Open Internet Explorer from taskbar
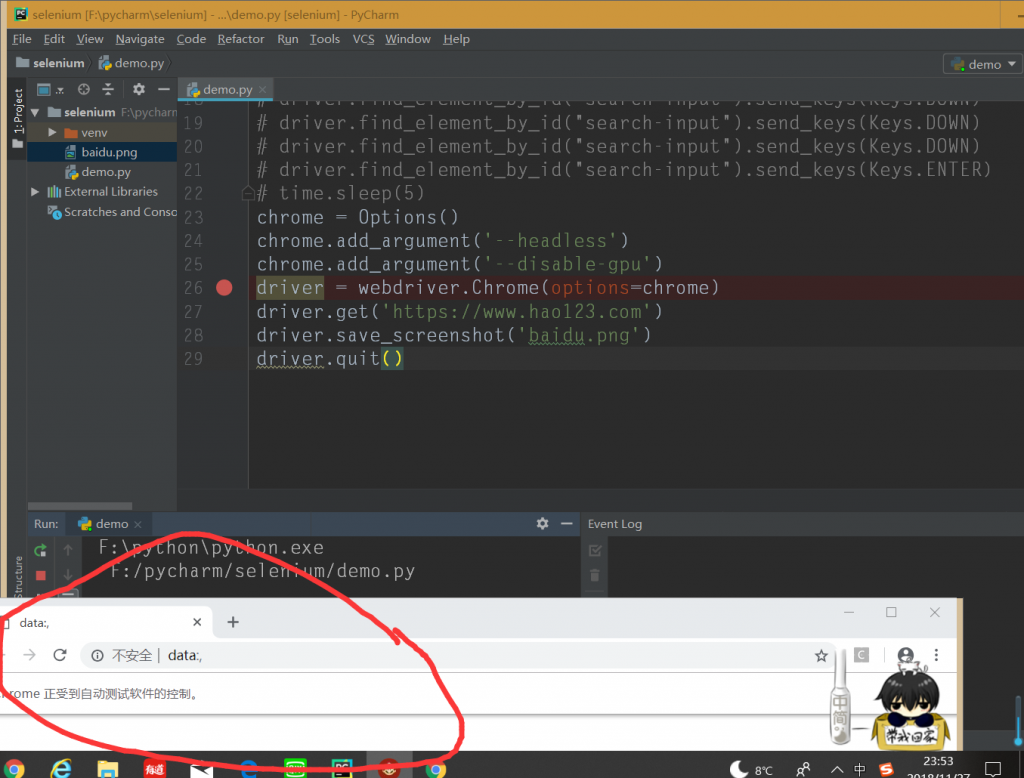This screenshot has height=778, width=1024. pyautogui.click(x=61, y=768)
